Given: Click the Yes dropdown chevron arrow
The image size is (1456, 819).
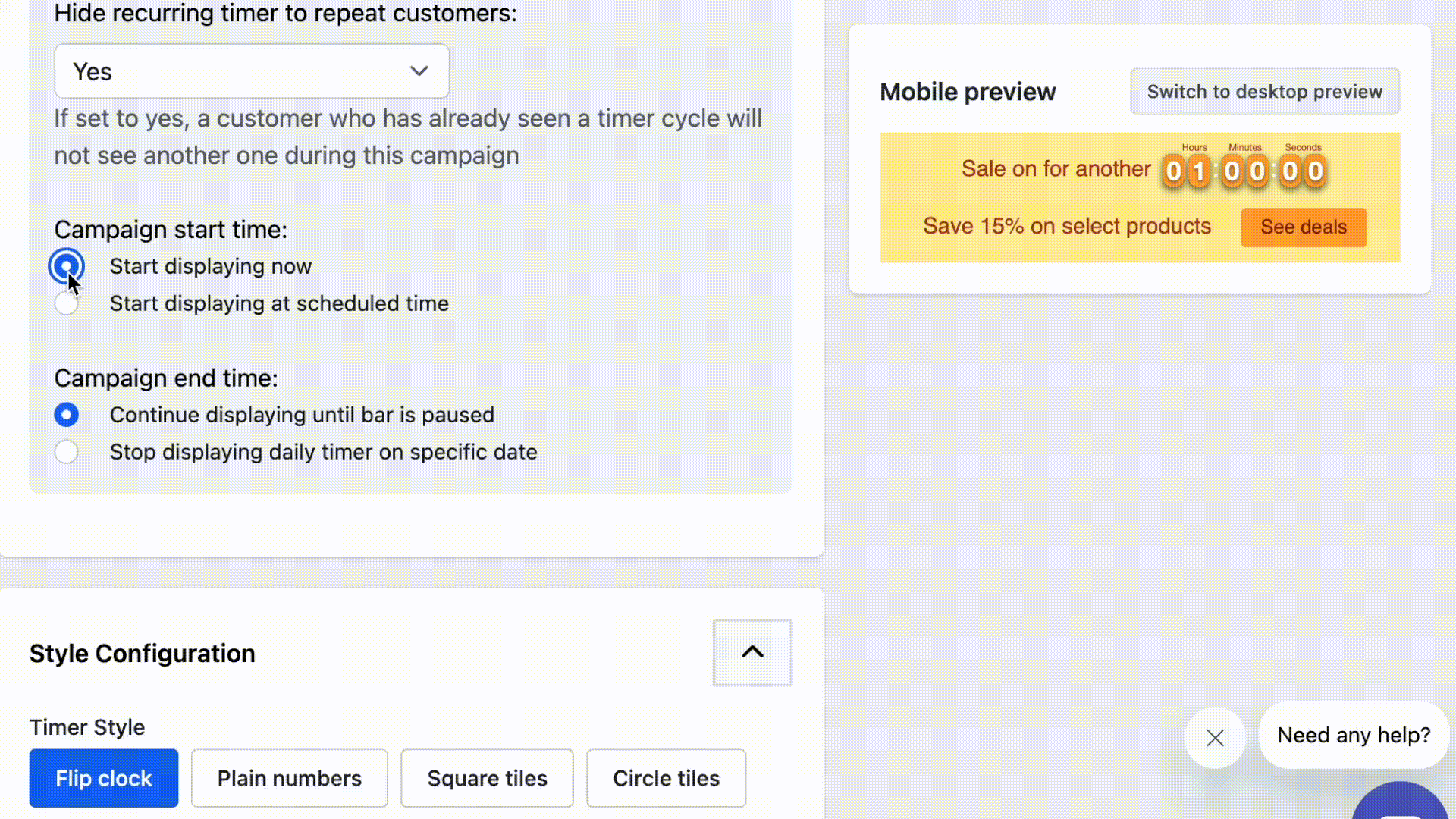Looking at the screenshot, I should [419, 71].
